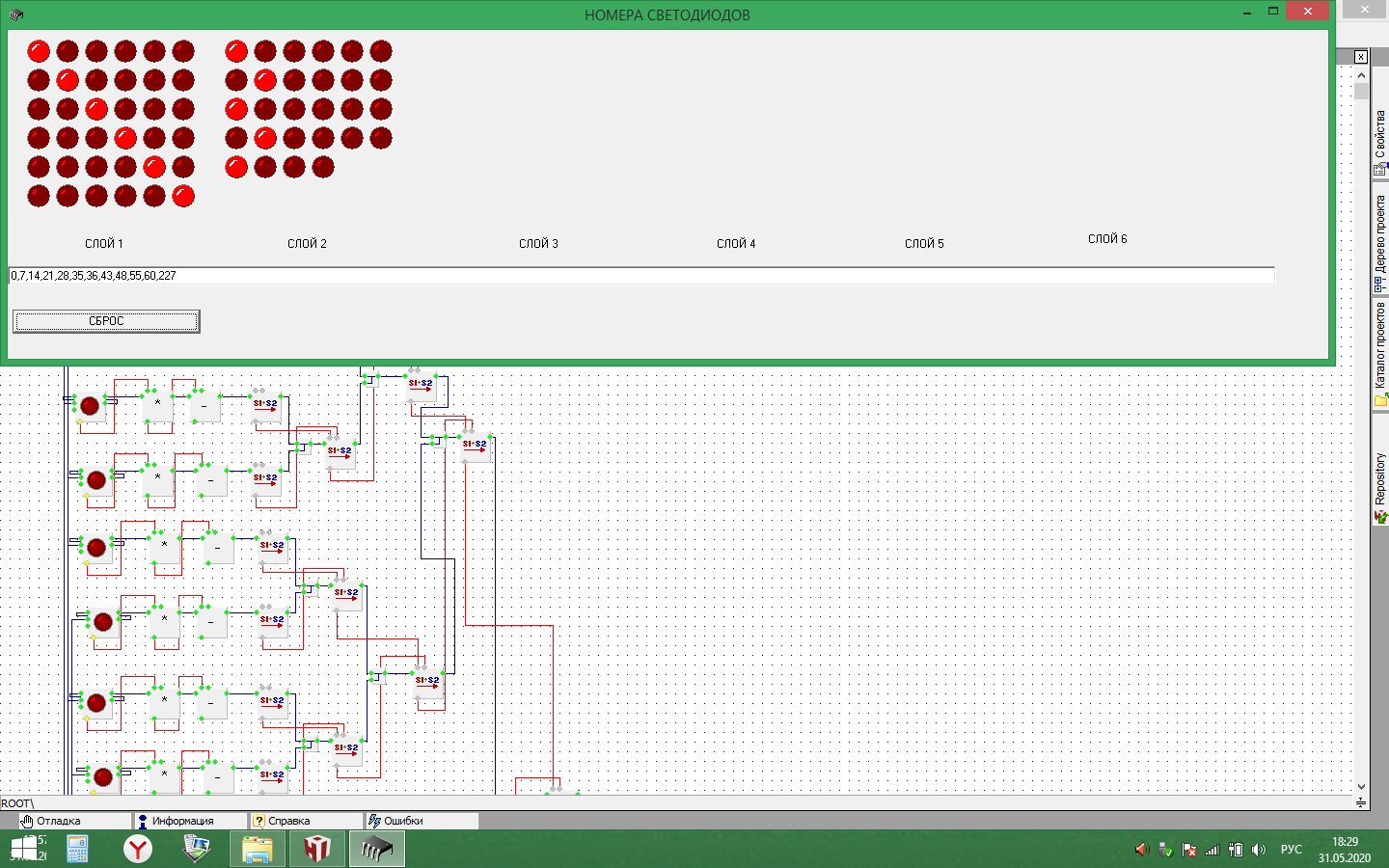Viewport: 1389px width, 868px height.
Task: Click the СБРОС reset button
Action: tap(106, 321)
